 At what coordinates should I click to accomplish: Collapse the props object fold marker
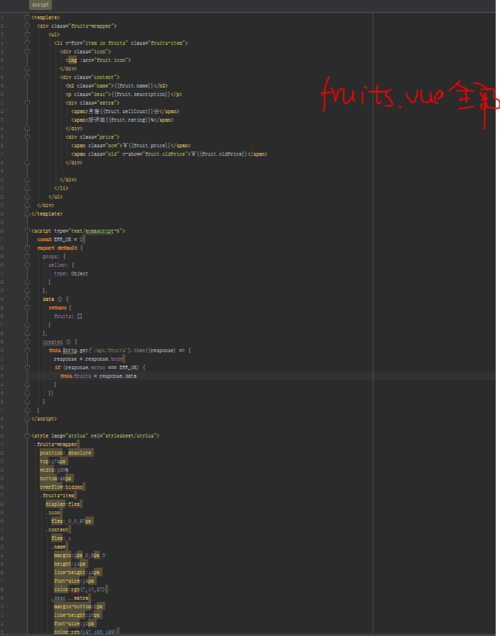27,256
